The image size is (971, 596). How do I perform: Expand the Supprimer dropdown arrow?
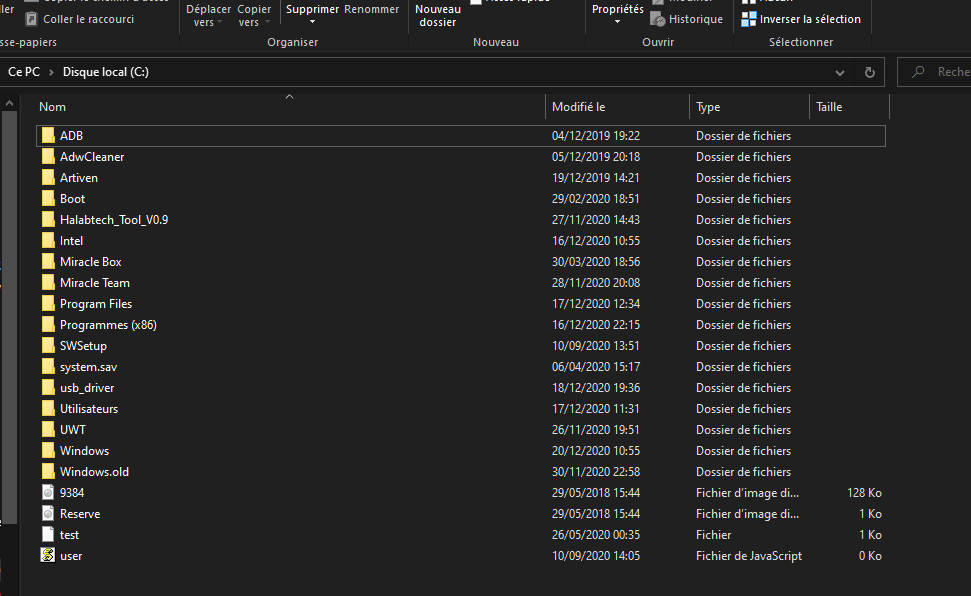pos(312,22)
